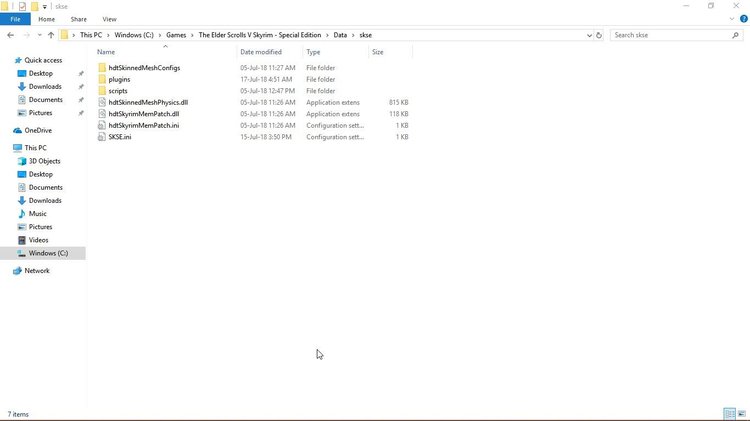Navigate to This PC in breadcrumb

91,35
